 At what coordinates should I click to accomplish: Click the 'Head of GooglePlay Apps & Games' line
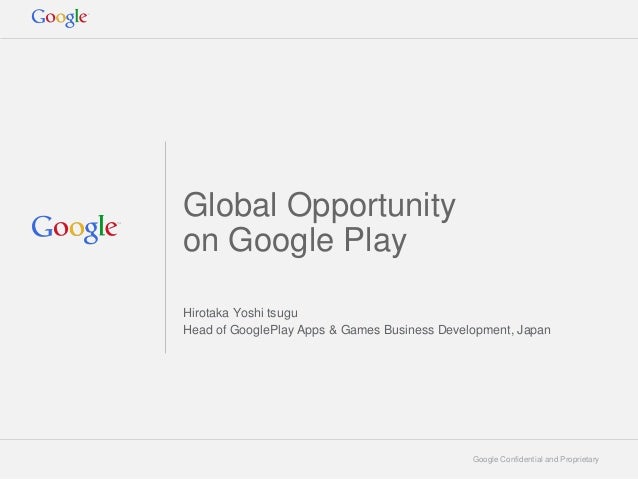point(367,330)
